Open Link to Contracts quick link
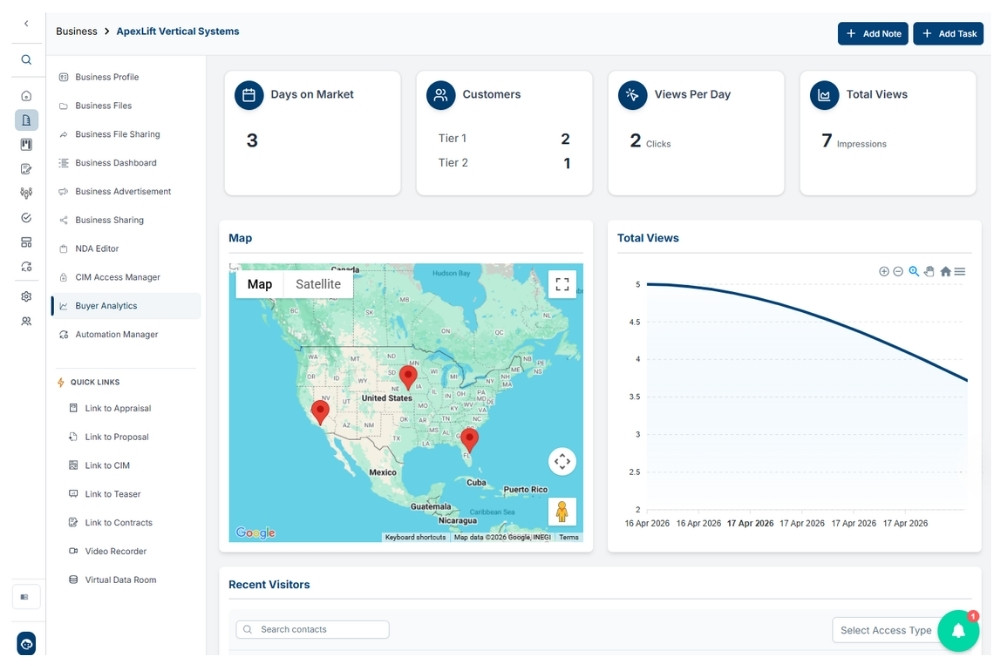 [110, 522]
